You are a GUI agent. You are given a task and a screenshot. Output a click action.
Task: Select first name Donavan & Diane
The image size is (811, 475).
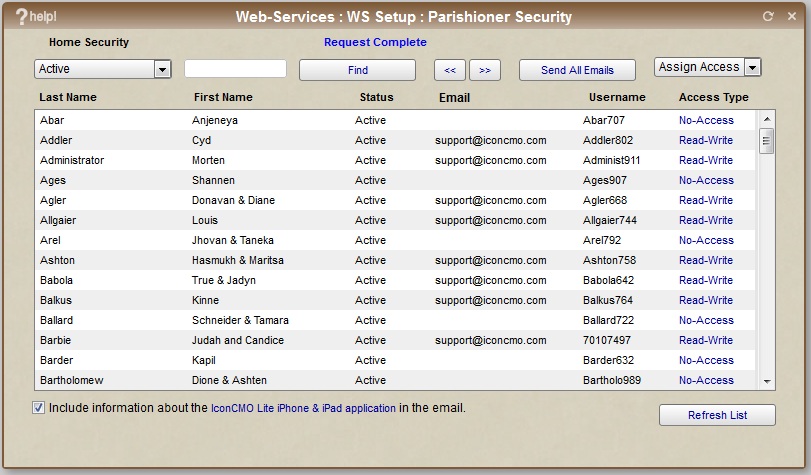(233, 200)
